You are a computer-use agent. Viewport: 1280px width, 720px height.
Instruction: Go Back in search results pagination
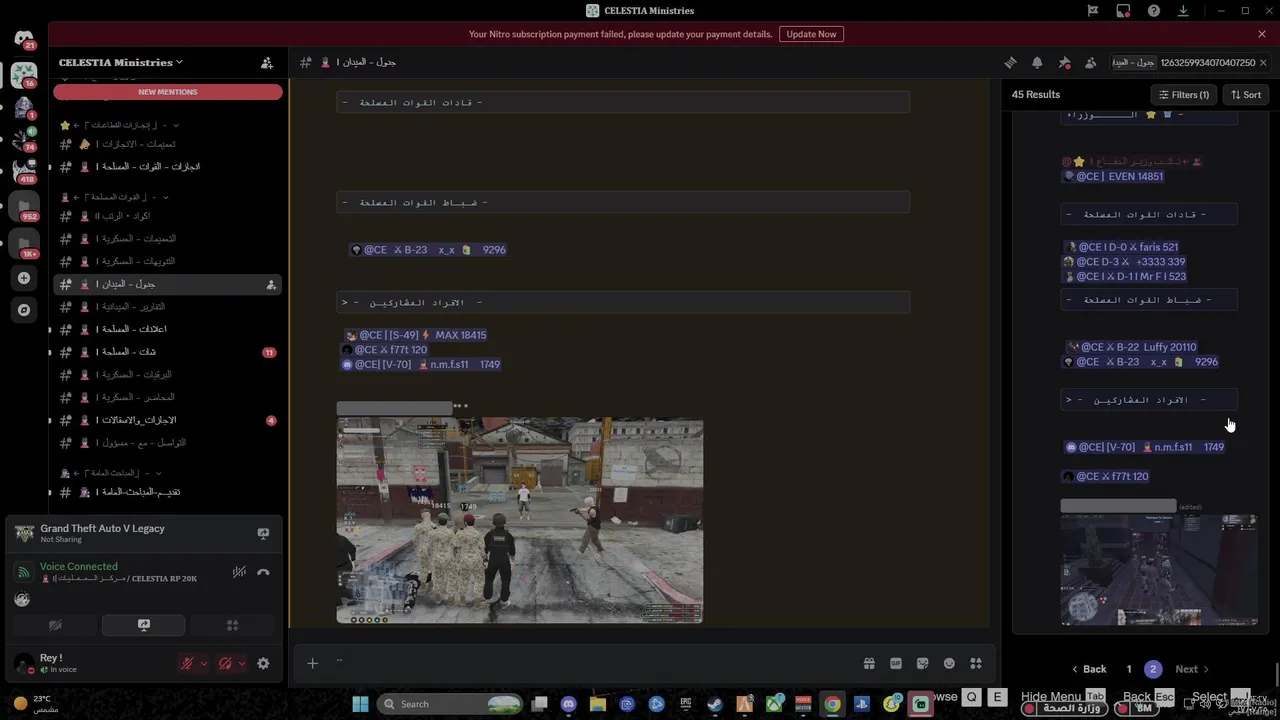1089,669
